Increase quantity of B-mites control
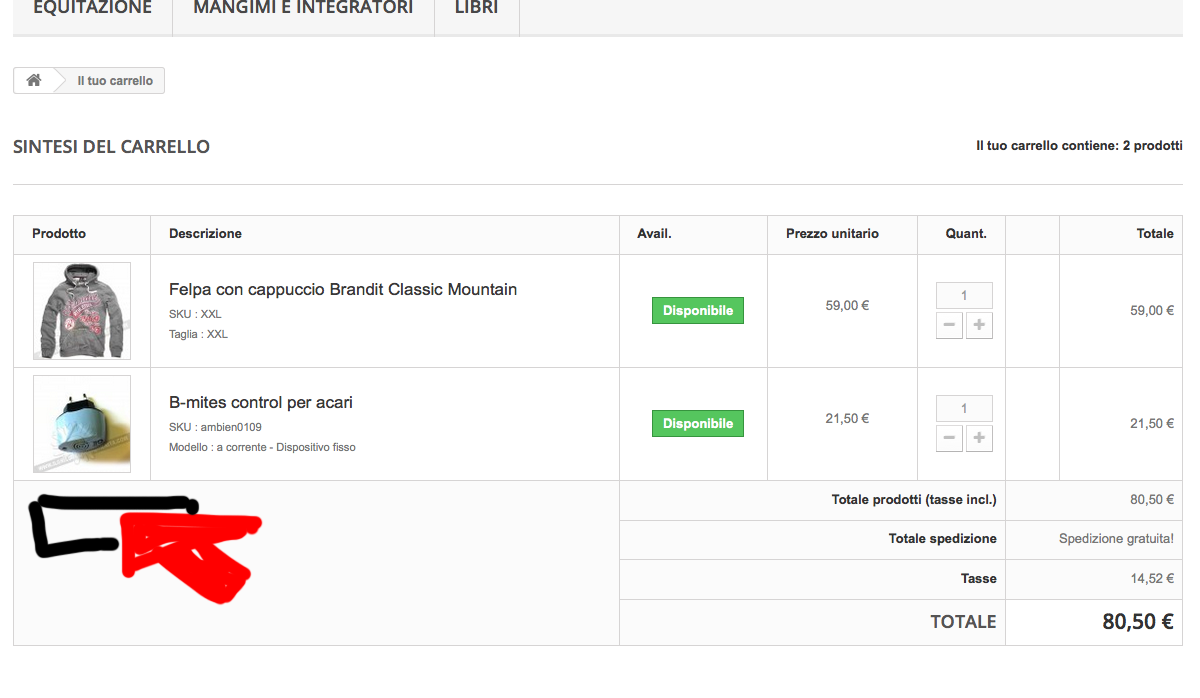1200x698 pixels. pyautogui.click(x=979, y=438)
